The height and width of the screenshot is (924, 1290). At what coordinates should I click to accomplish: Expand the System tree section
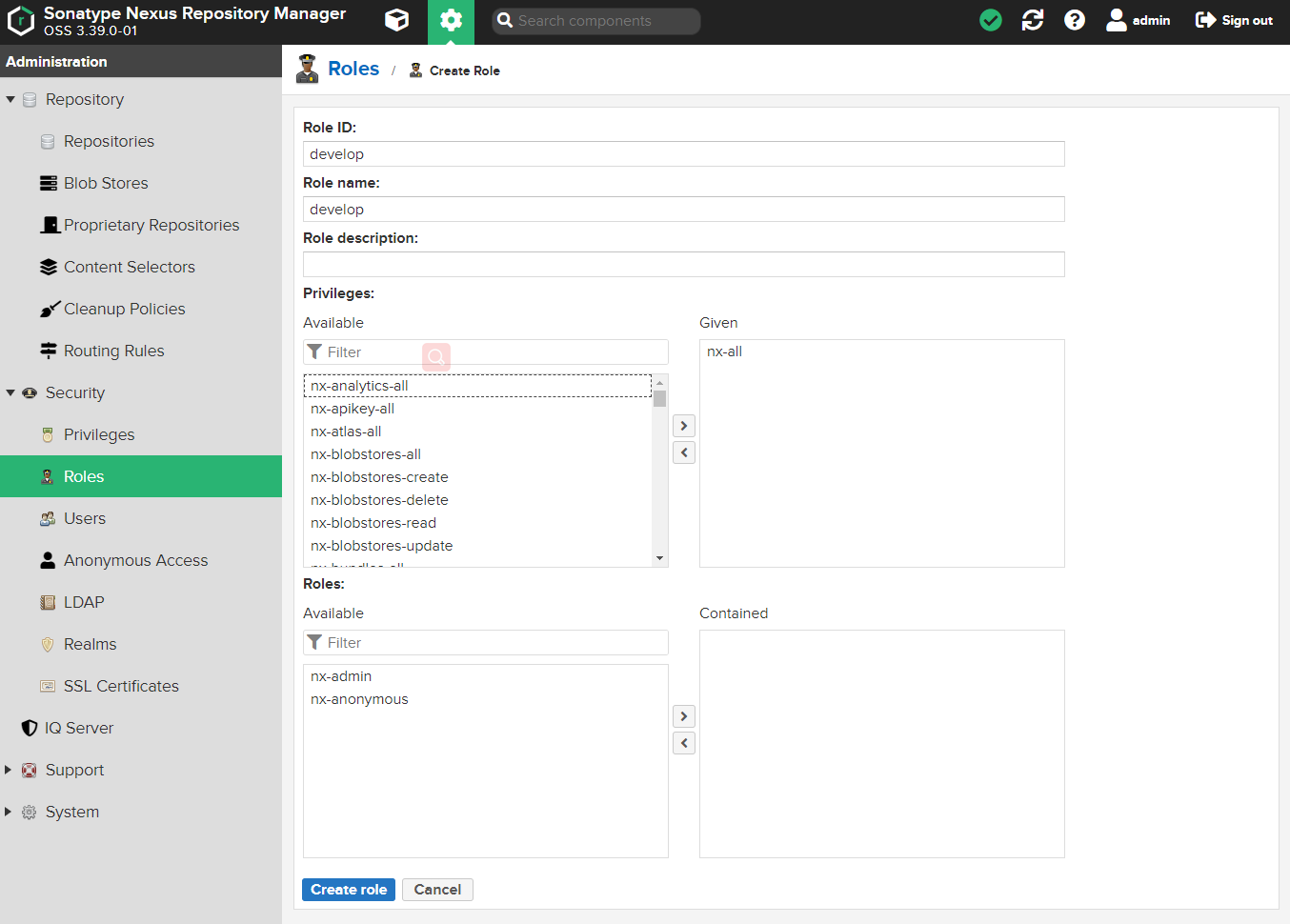tap(9, 812)
